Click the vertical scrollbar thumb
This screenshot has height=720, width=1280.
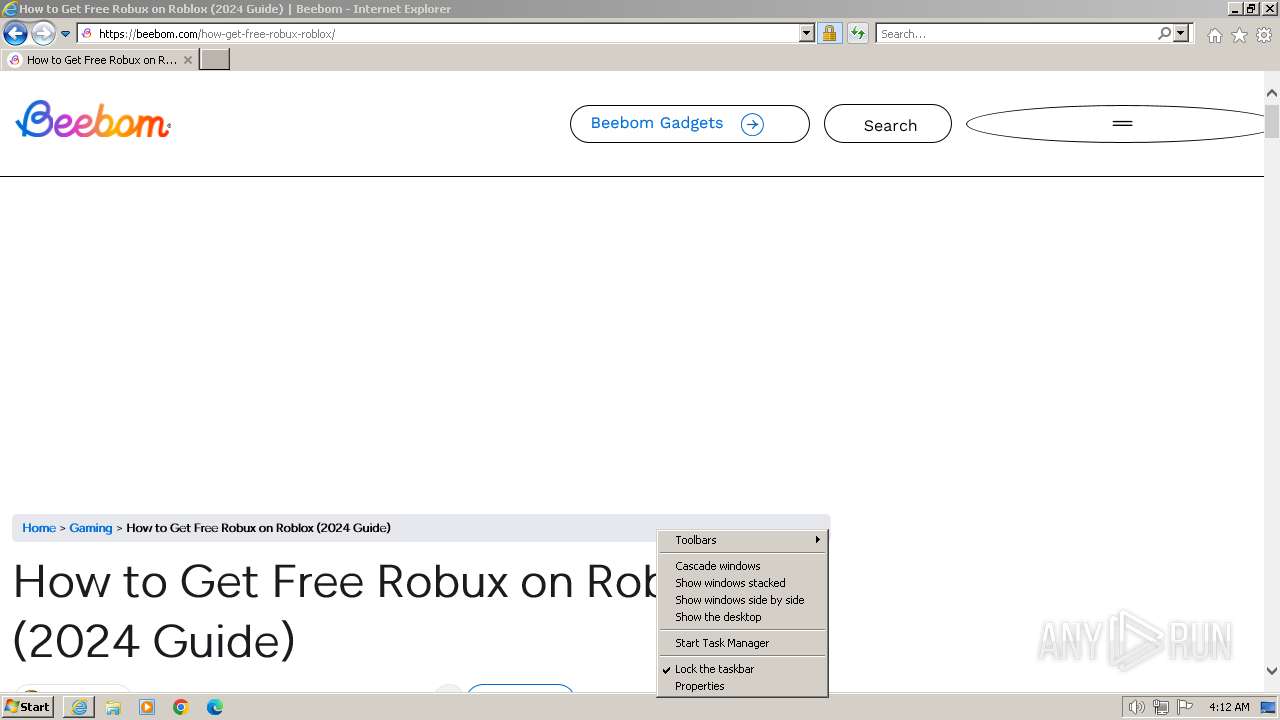1272,120
